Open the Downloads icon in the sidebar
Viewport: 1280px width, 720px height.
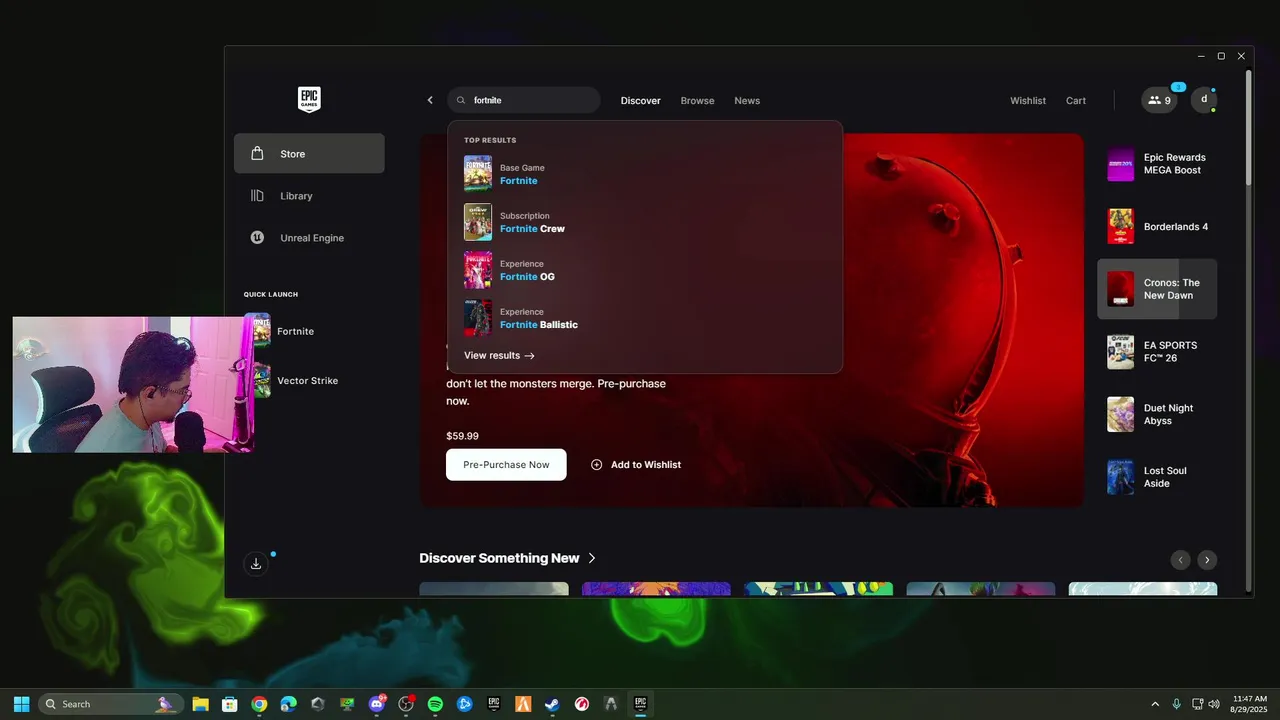pos(256,564)
